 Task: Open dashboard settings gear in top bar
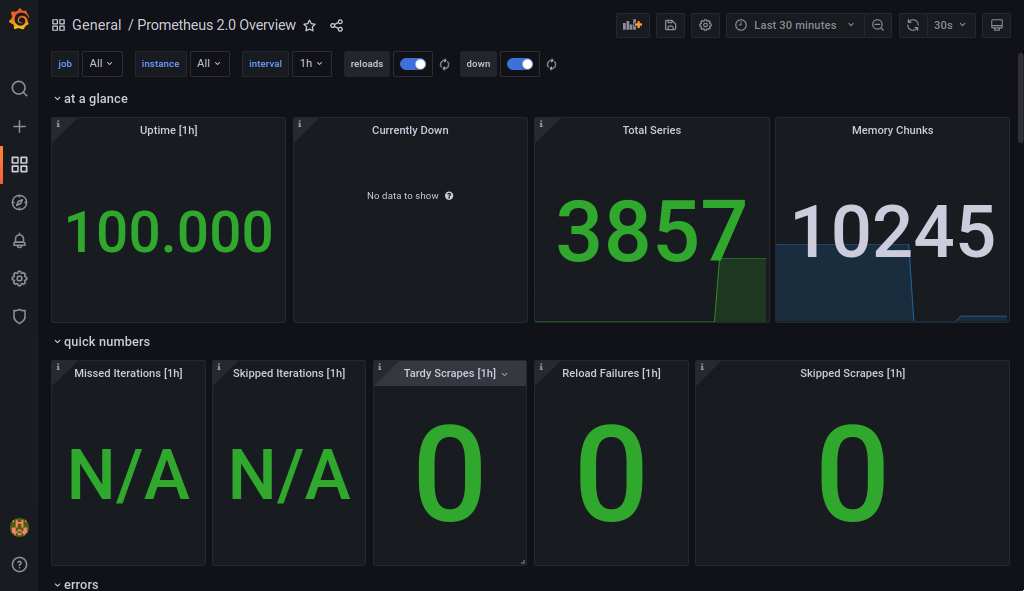705,25
